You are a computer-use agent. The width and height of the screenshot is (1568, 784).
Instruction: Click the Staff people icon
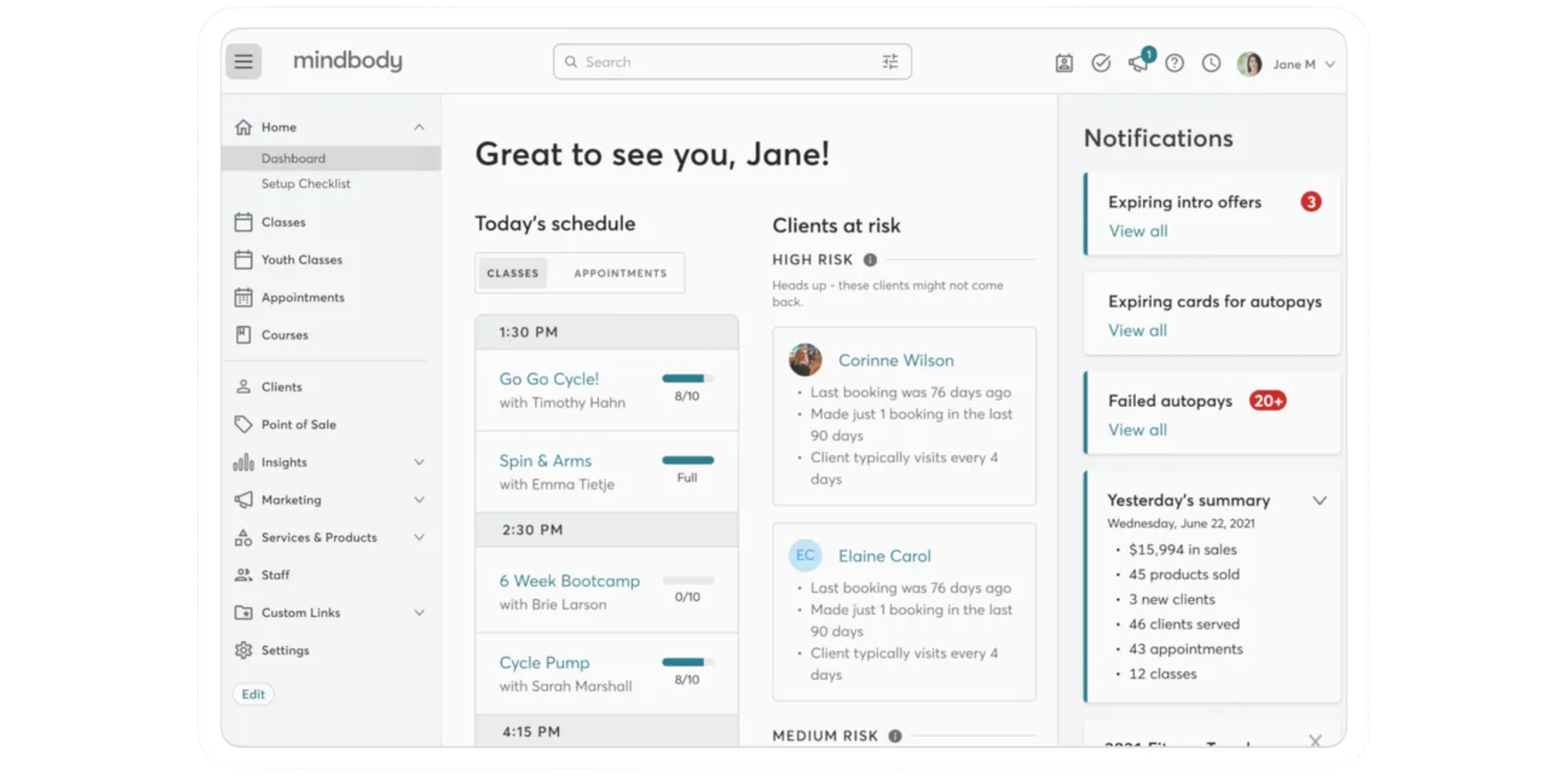(243, 575)
